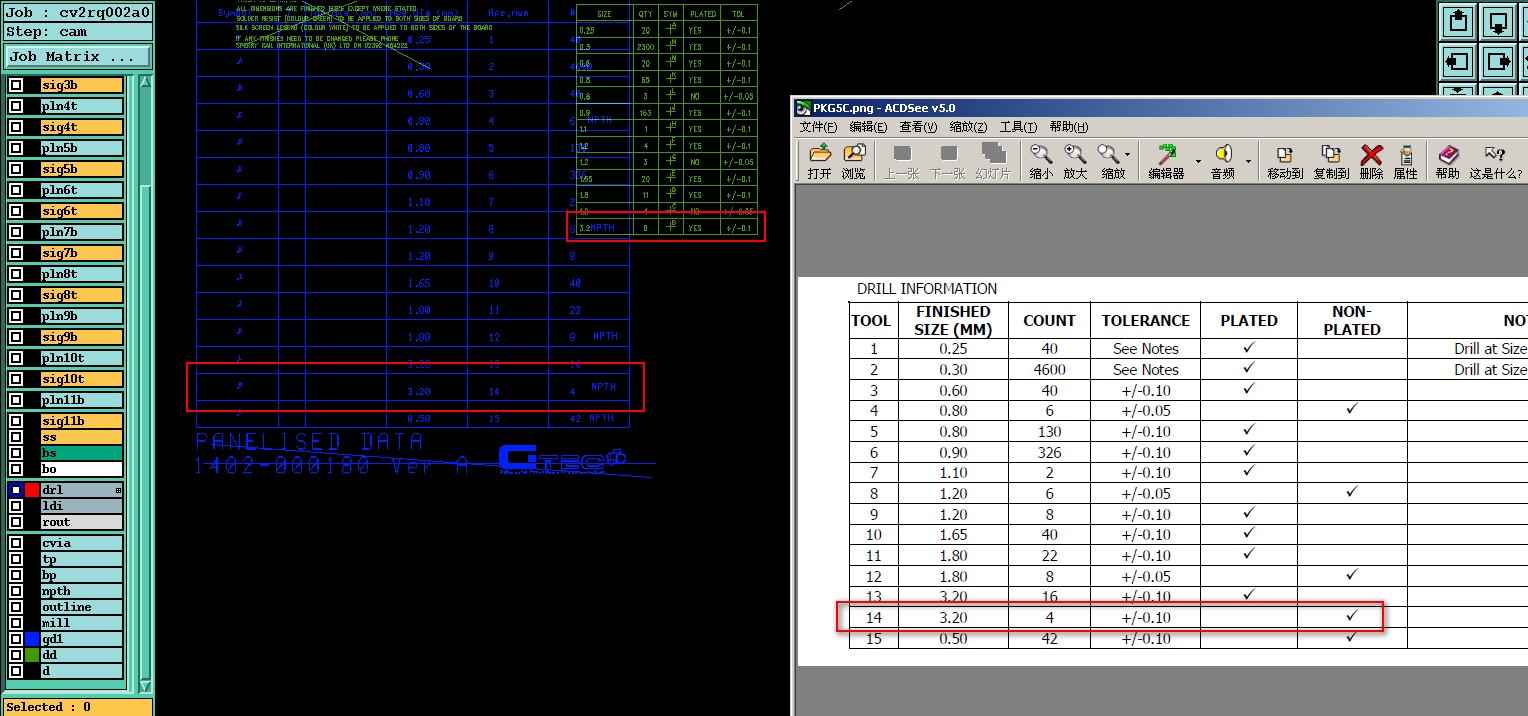Open the 文件(F) menu
The image size is (1528, 716).
(x=818, y=127)
